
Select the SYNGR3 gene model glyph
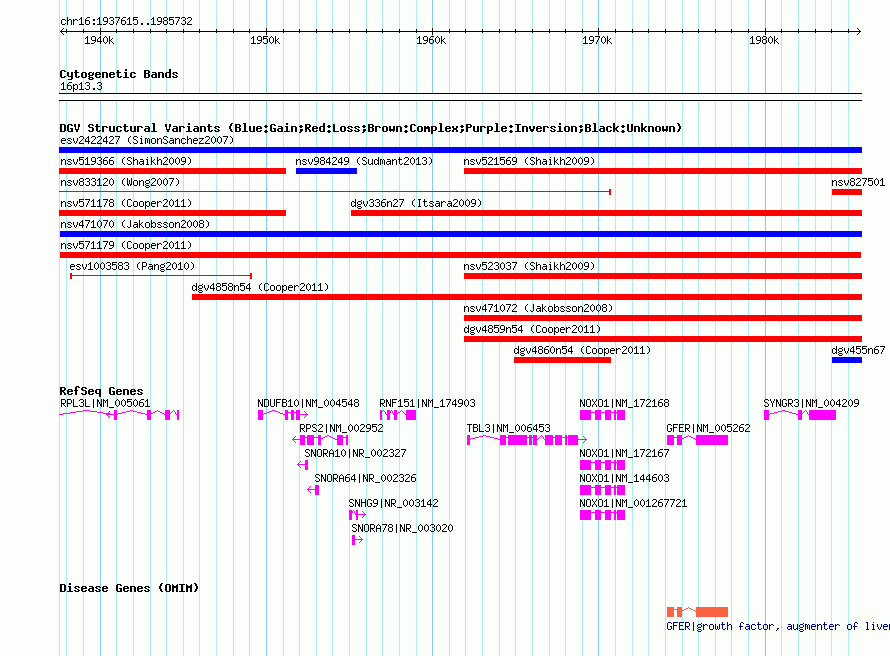[800, 415]
